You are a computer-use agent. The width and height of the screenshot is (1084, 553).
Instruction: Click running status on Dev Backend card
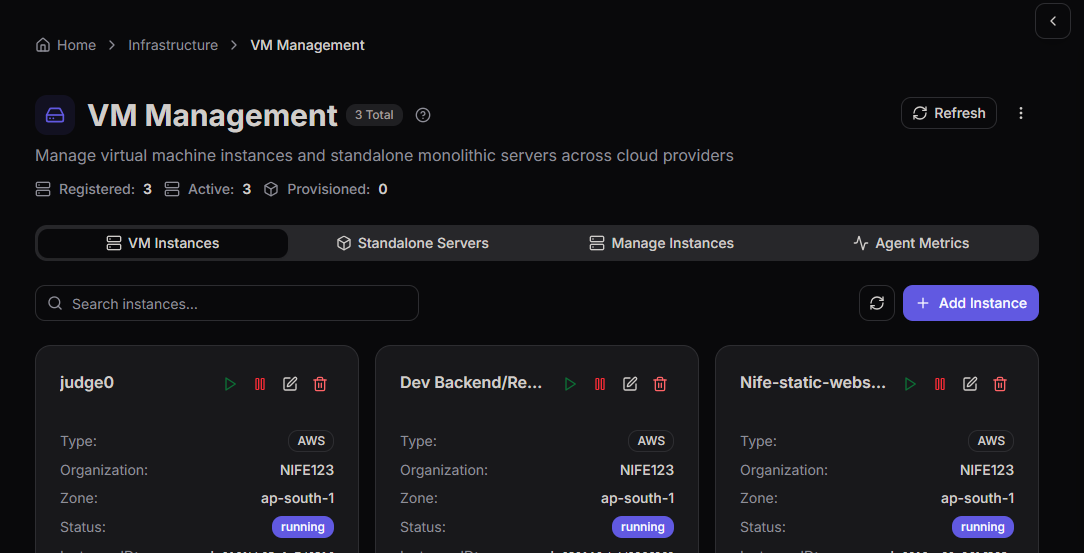pyautogui.click(x=643, y=527)
